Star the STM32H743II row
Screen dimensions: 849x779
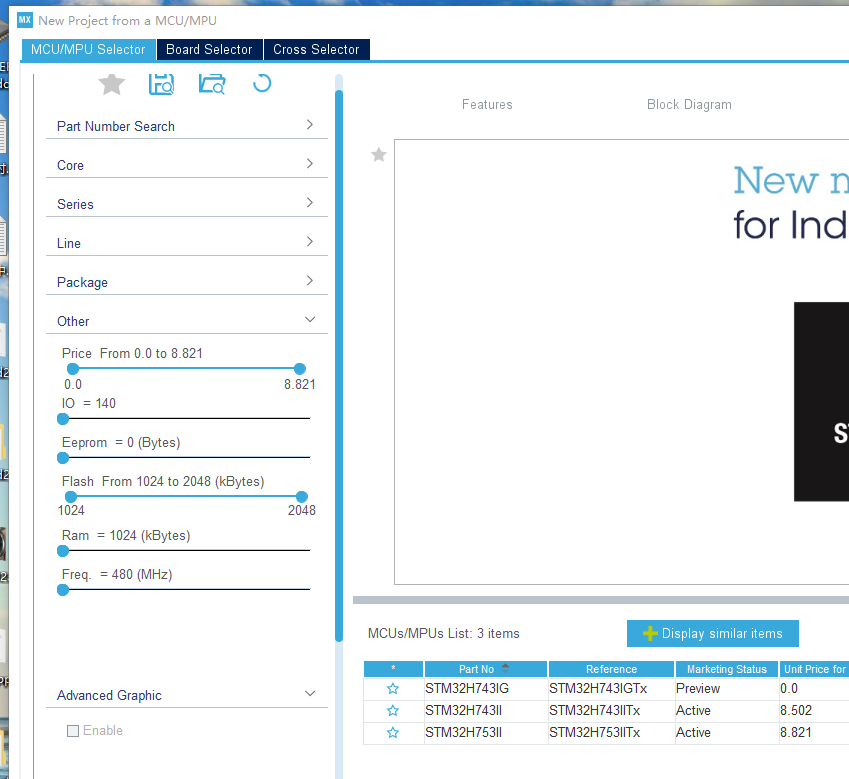click(393, 711)
